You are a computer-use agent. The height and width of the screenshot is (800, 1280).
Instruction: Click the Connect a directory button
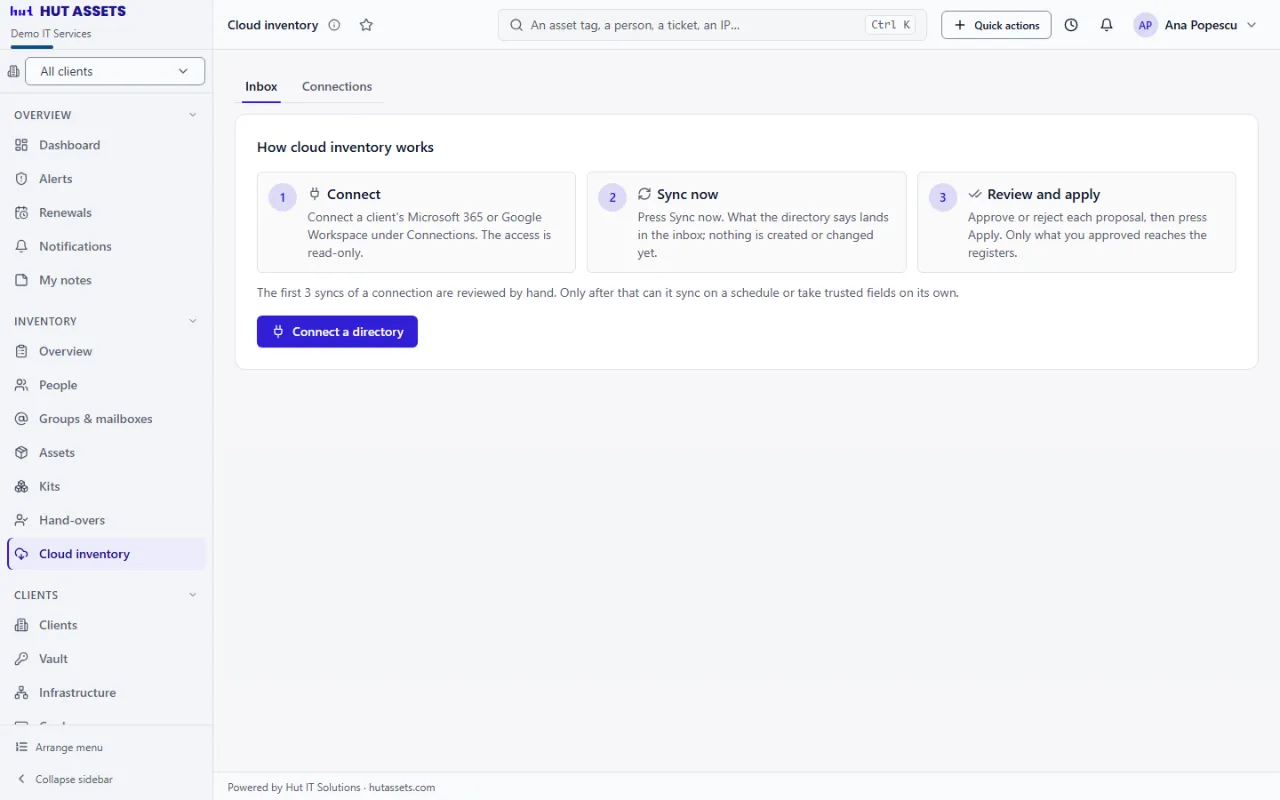point(337,332)
